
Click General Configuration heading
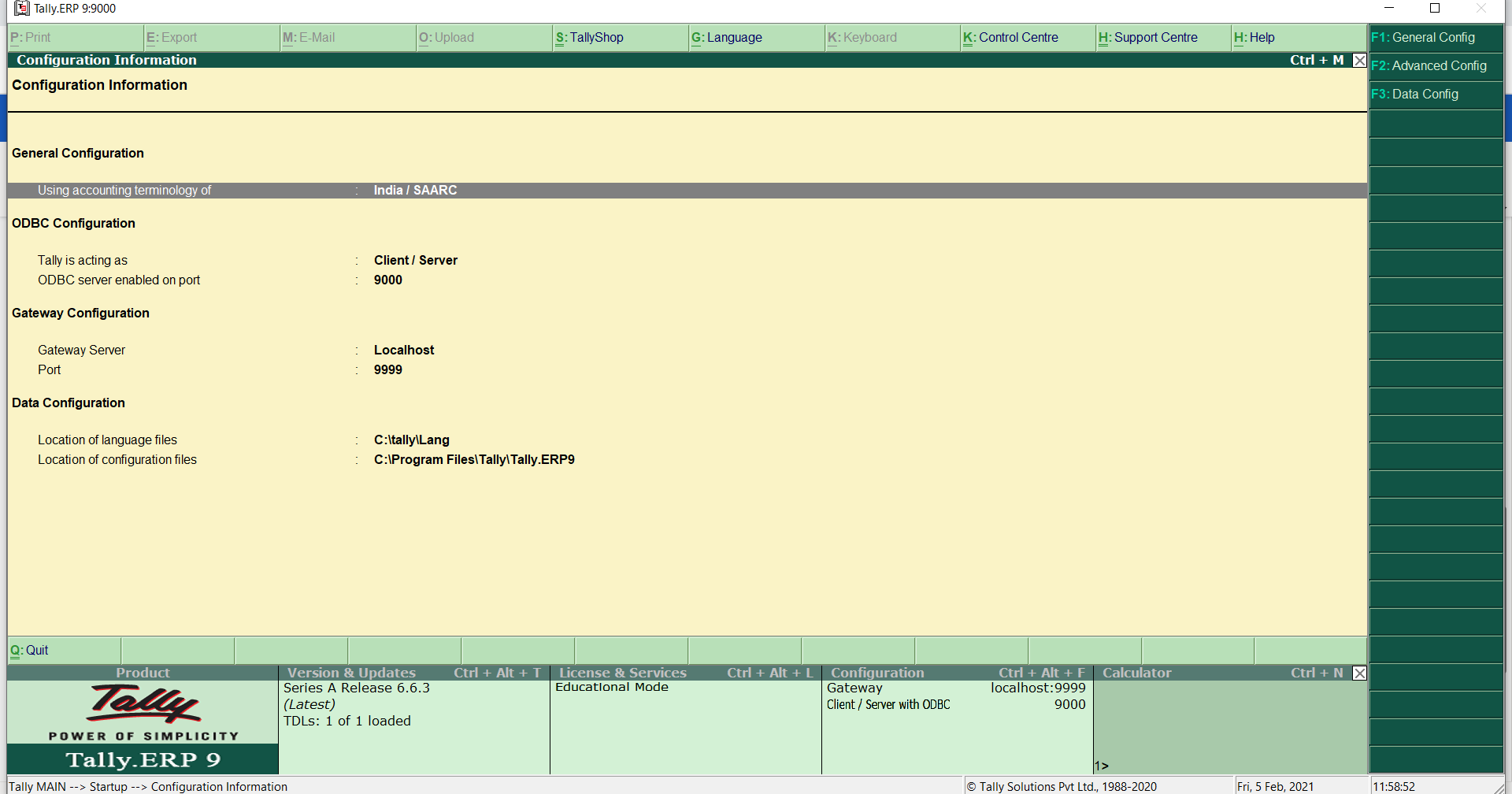click(x=78, y=154)
